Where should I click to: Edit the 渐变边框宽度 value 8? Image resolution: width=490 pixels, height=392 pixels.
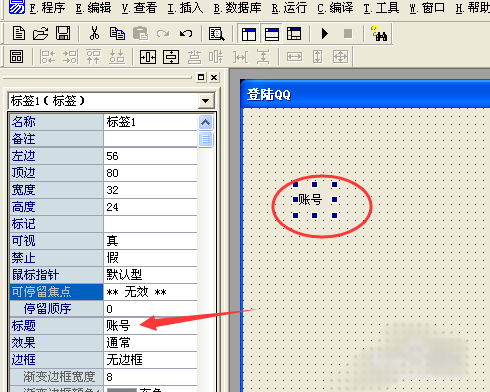tap(150, 377)
